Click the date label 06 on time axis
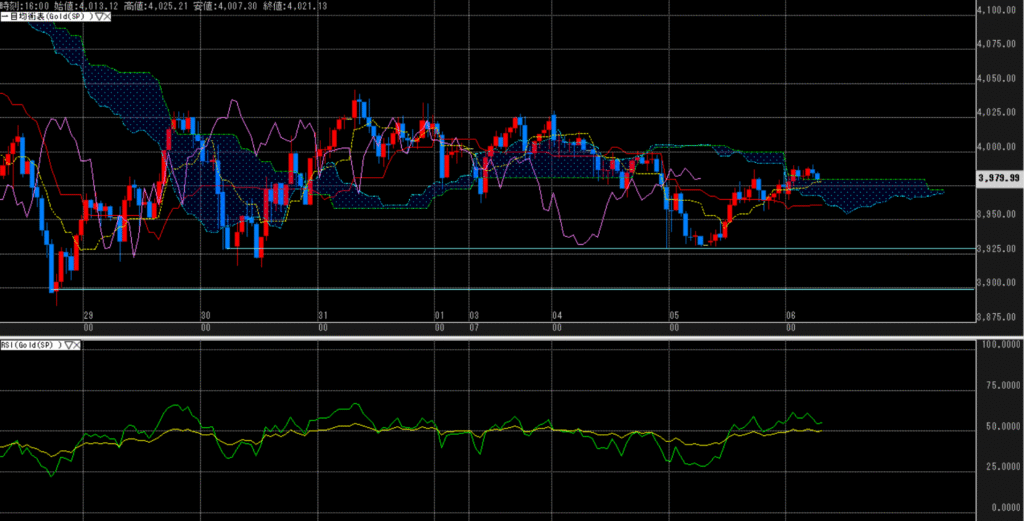This screenshot has height=521, width=1024. tap(789, 315)
